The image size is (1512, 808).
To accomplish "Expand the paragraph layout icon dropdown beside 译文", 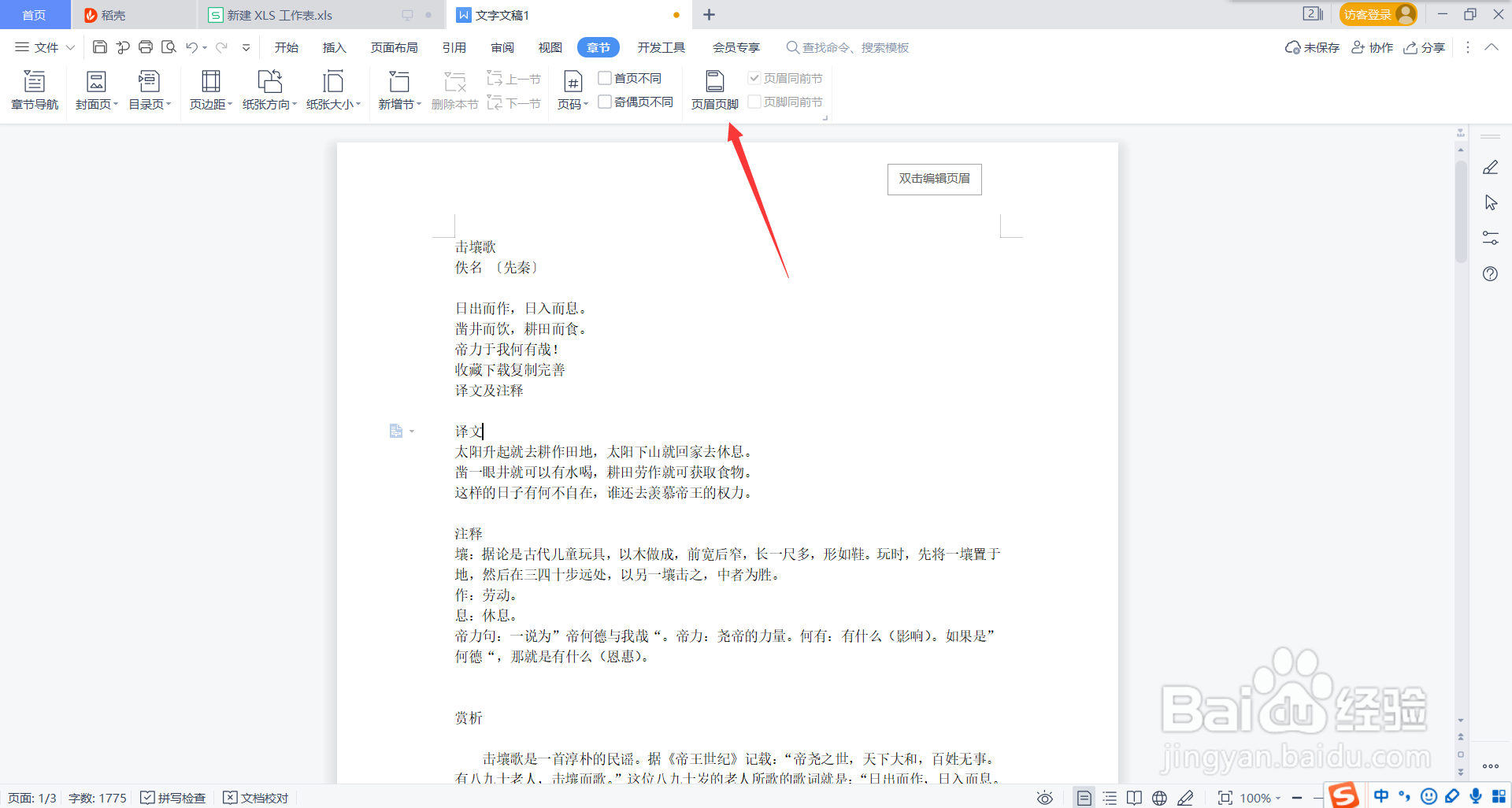I will (x=412, y=432).
